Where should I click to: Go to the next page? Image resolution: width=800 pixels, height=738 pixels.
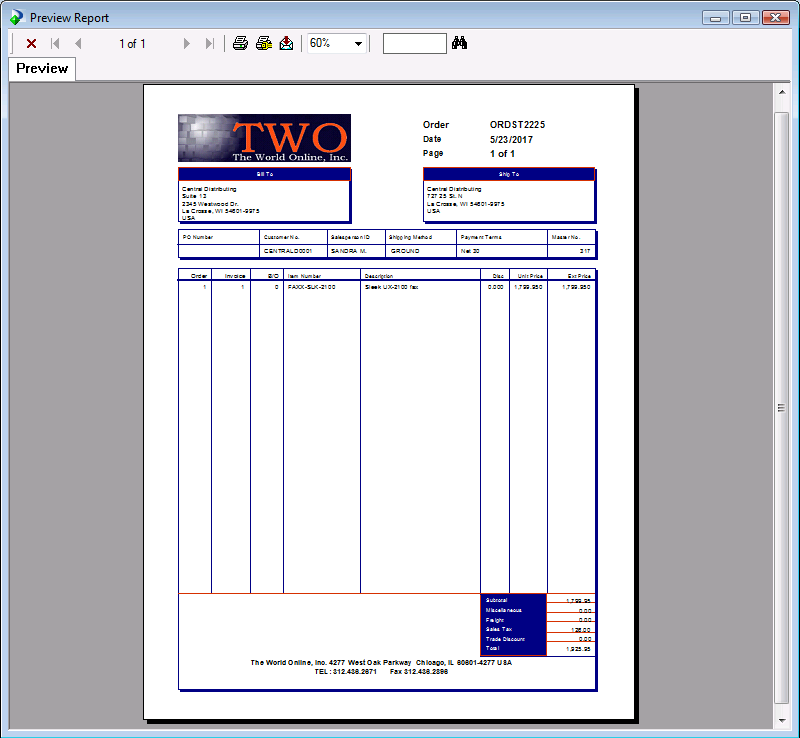(x=186, y=44)
